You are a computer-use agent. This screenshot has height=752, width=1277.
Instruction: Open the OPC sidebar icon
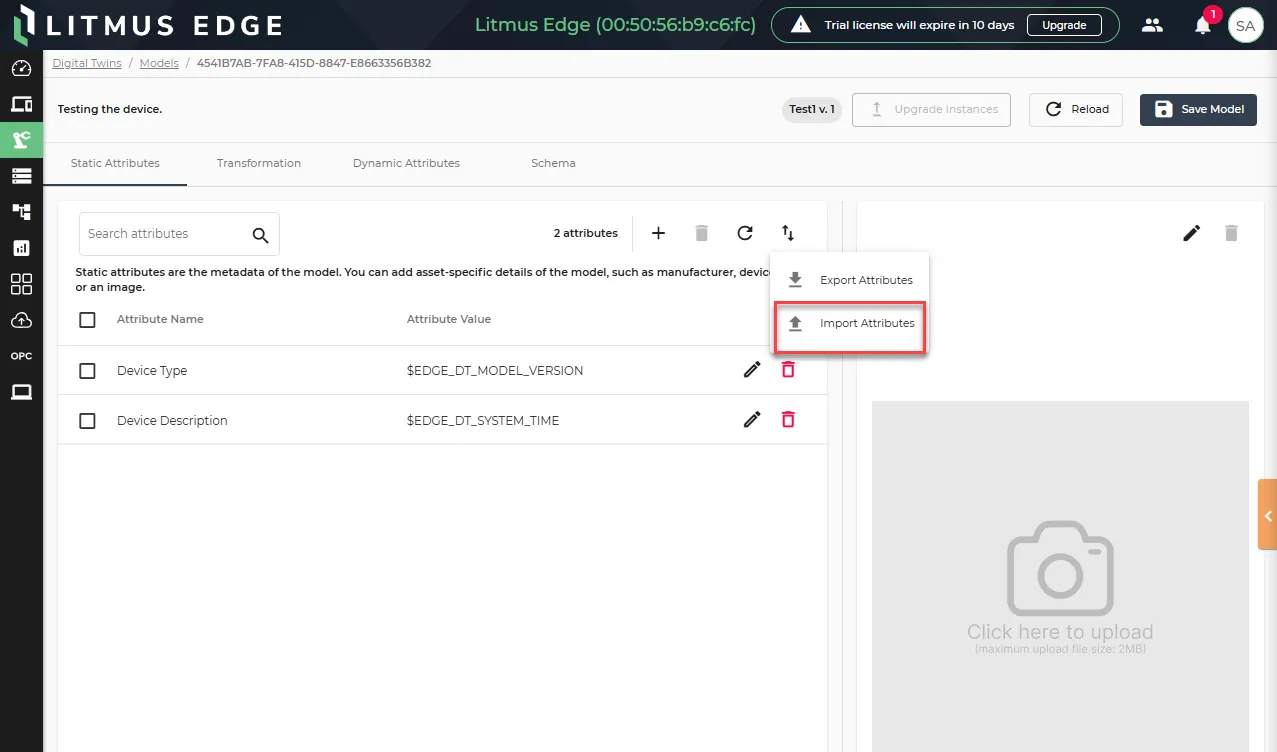[x=21, y=356]
